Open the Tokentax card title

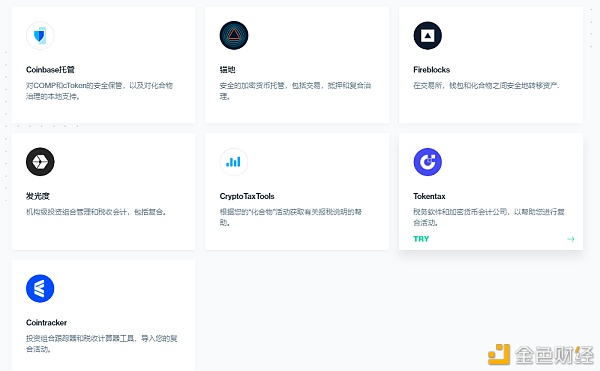pyautogui.click(x=429, y=196)
